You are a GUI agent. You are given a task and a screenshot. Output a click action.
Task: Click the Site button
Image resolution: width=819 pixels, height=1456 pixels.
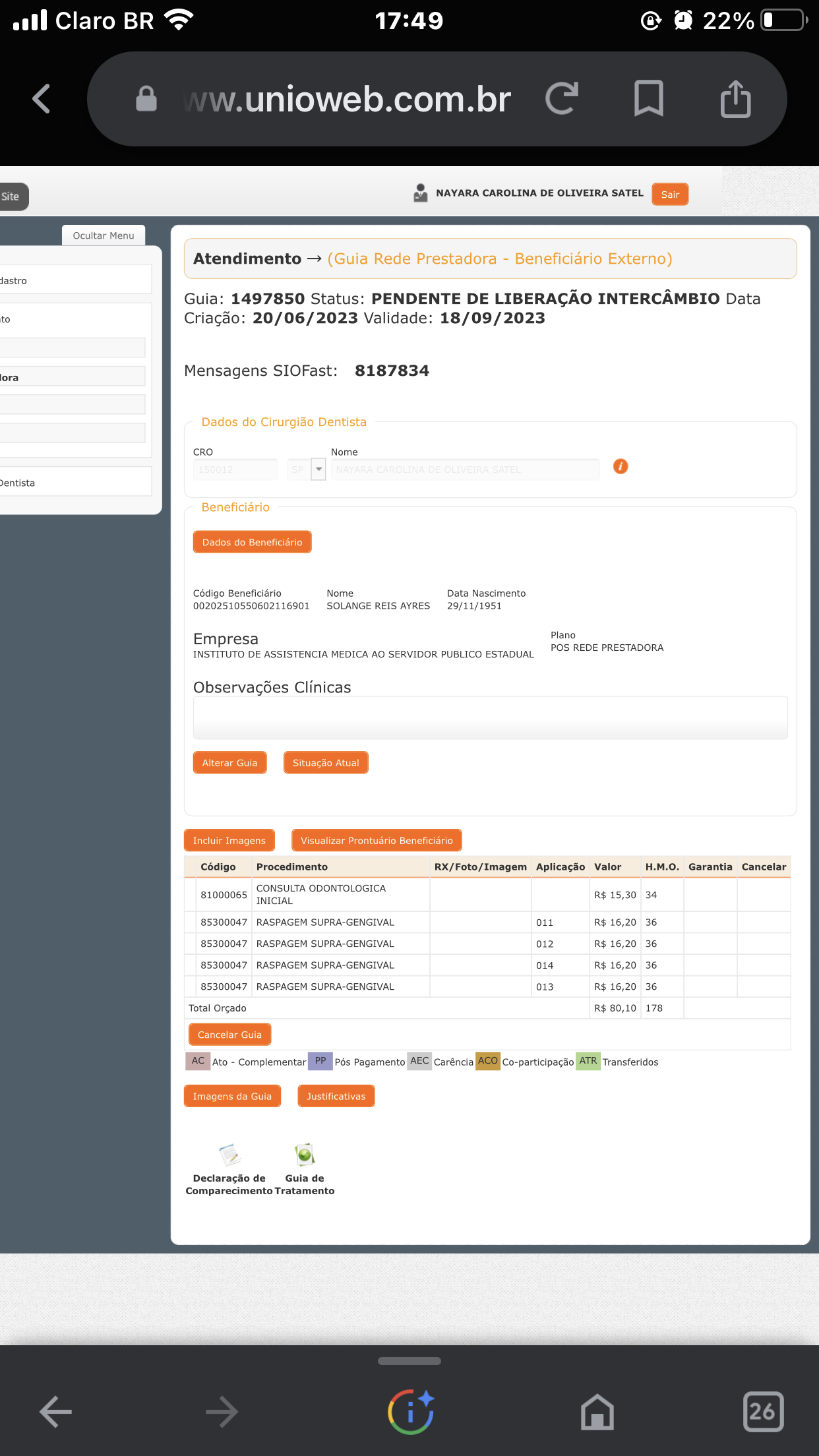point(13,197)
